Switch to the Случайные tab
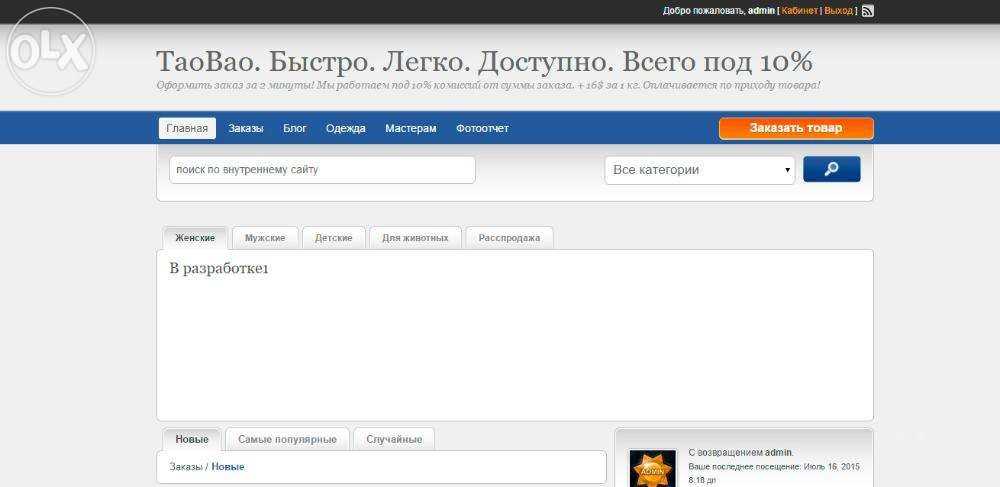The height and width of the screenshot is (487, 1000). [394, 439]
